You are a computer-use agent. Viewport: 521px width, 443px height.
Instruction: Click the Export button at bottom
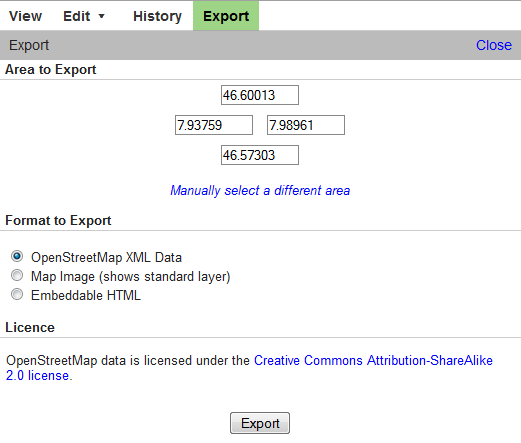pyautogui.click(x=260, y=423)
